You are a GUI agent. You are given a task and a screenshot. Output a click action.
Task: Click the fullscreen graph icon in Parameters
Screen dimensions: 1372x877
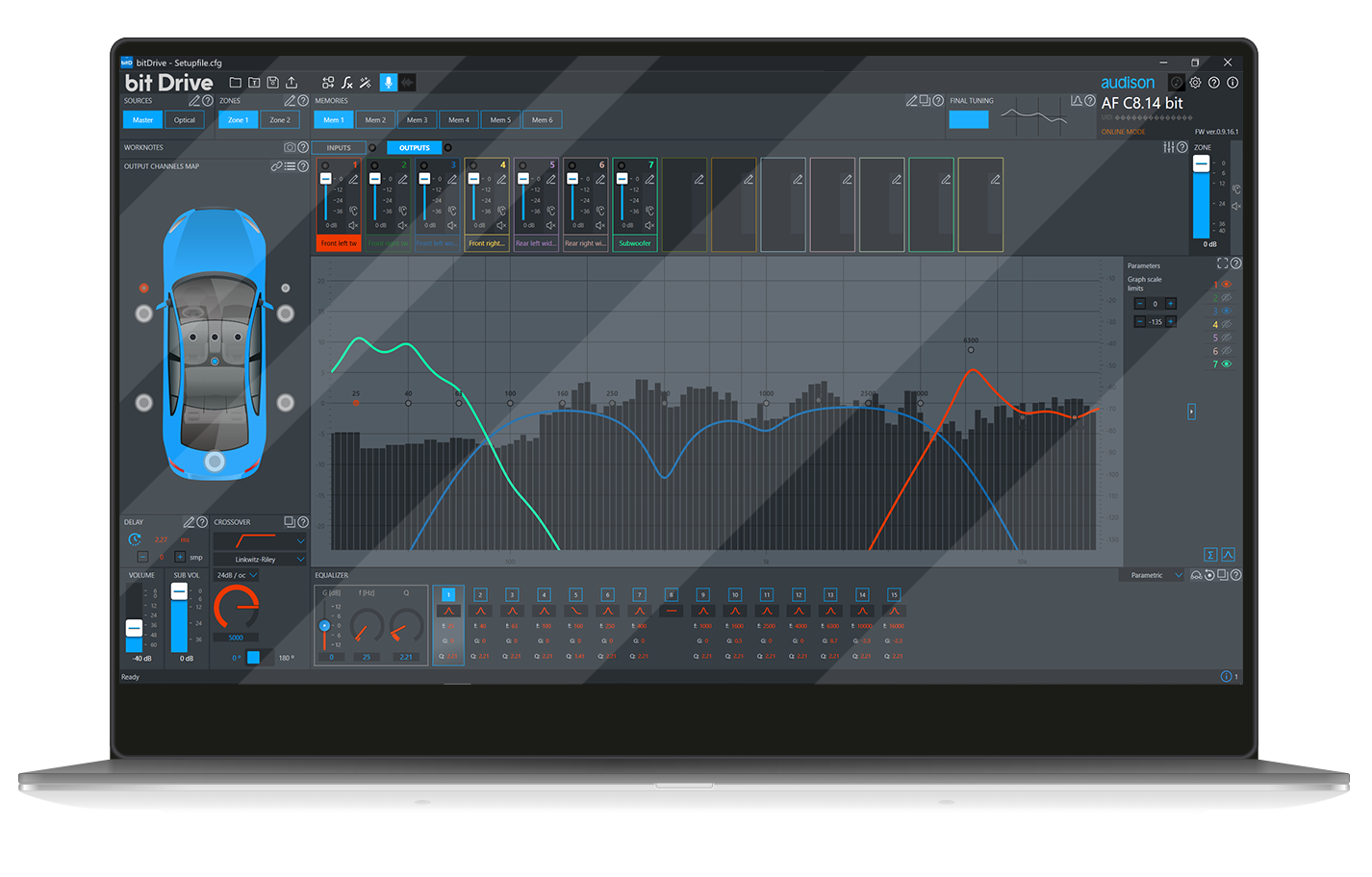(1222, 263)
